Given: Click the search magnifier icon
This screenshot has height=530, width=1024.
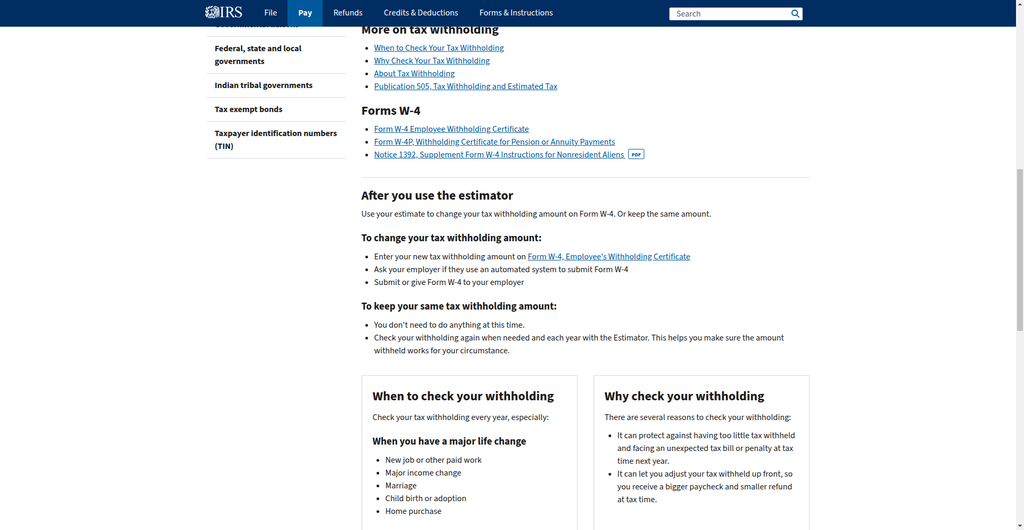Looking at the screenshot, I should coord(795,14).
